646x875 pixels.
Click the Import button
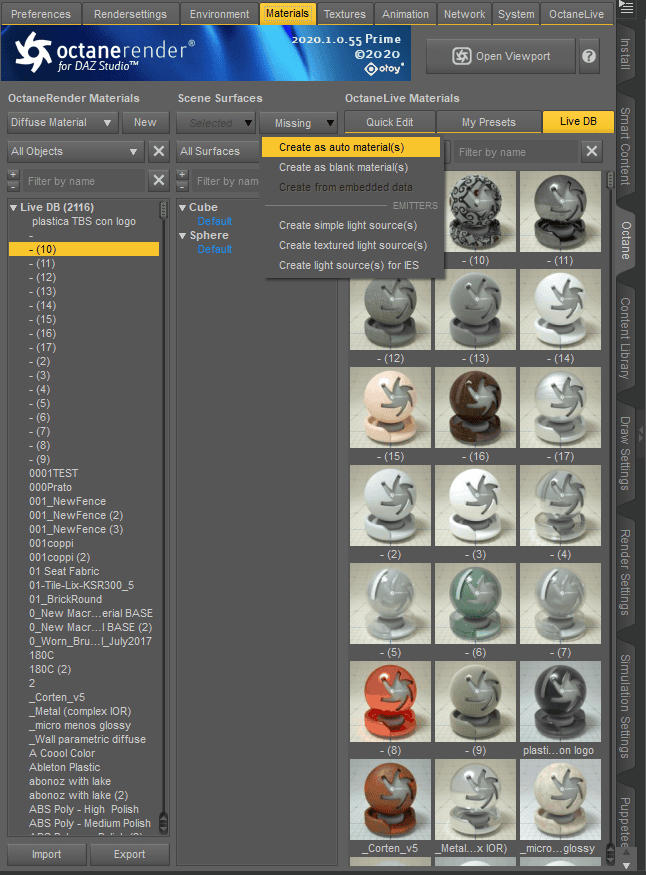click(47, 854)
